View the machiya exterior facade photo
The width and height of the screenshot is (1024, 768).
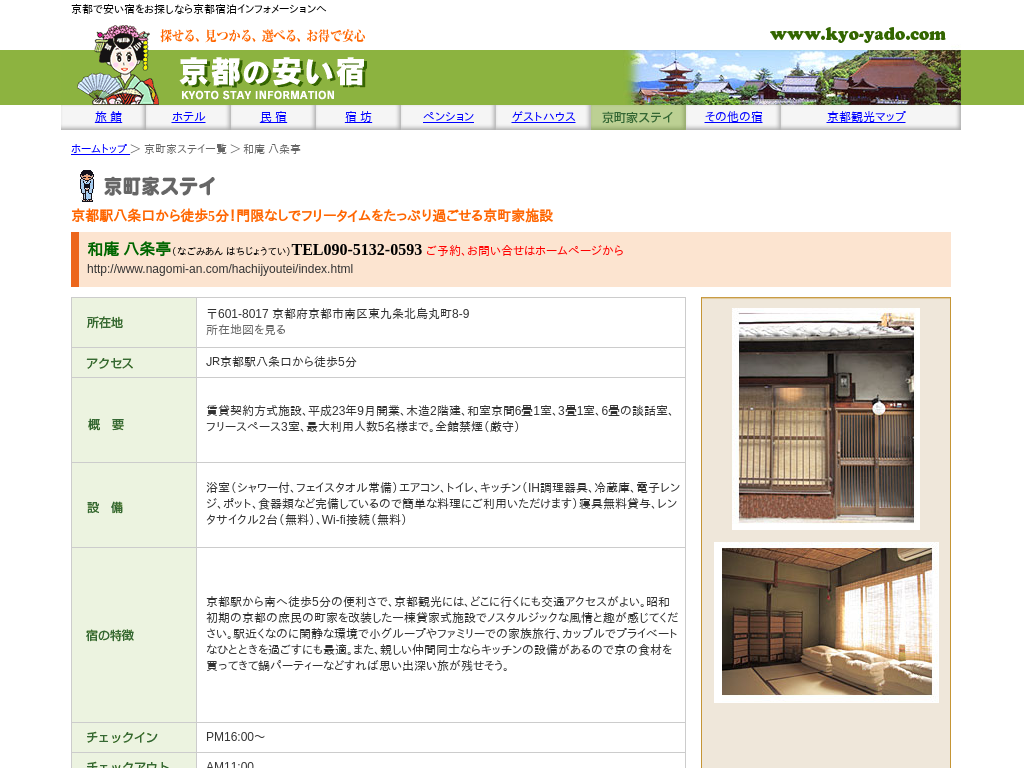point(826,419)
